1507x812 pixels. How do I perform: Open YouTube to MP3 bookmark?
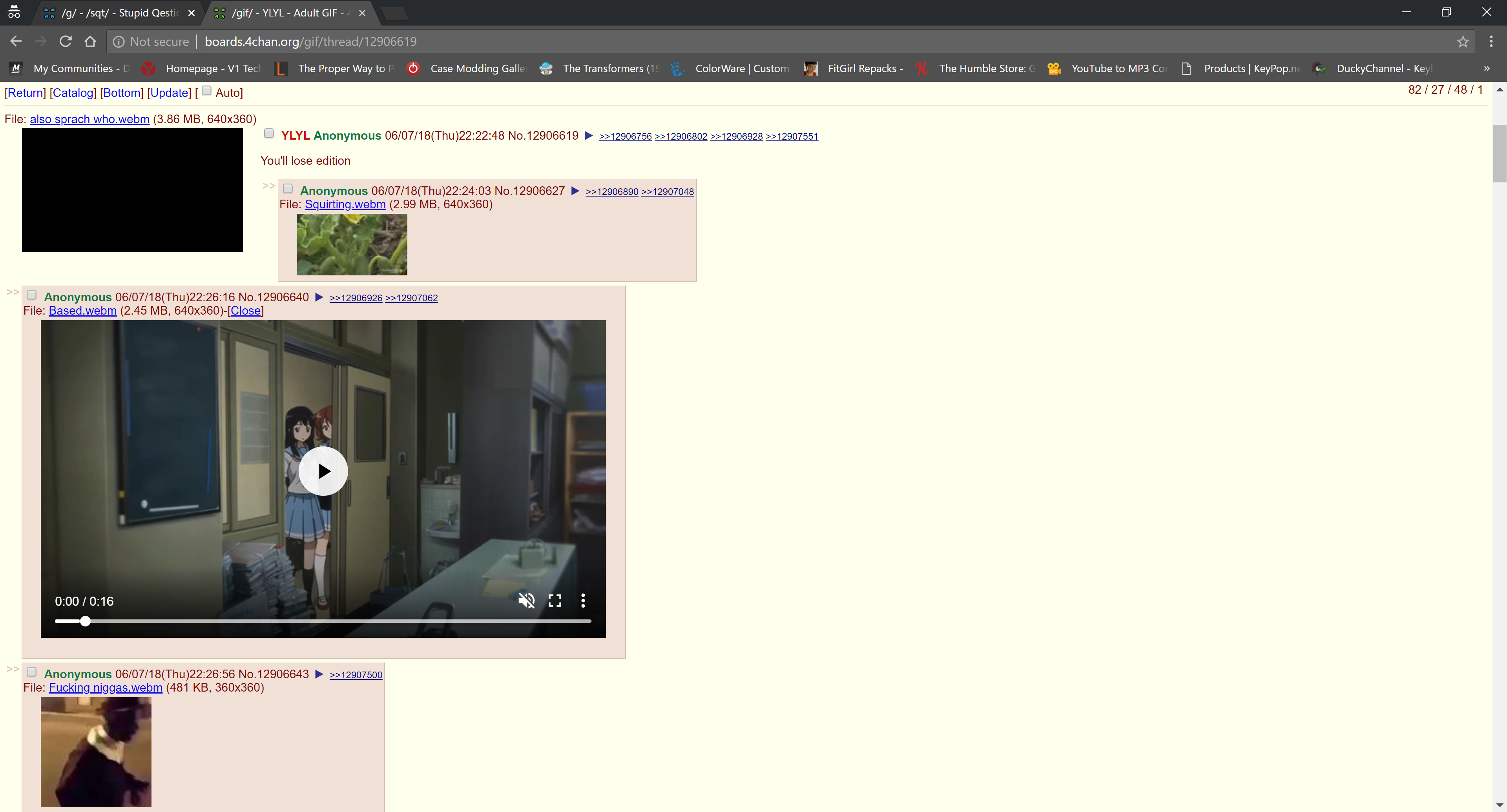[x=1108, y=68]
